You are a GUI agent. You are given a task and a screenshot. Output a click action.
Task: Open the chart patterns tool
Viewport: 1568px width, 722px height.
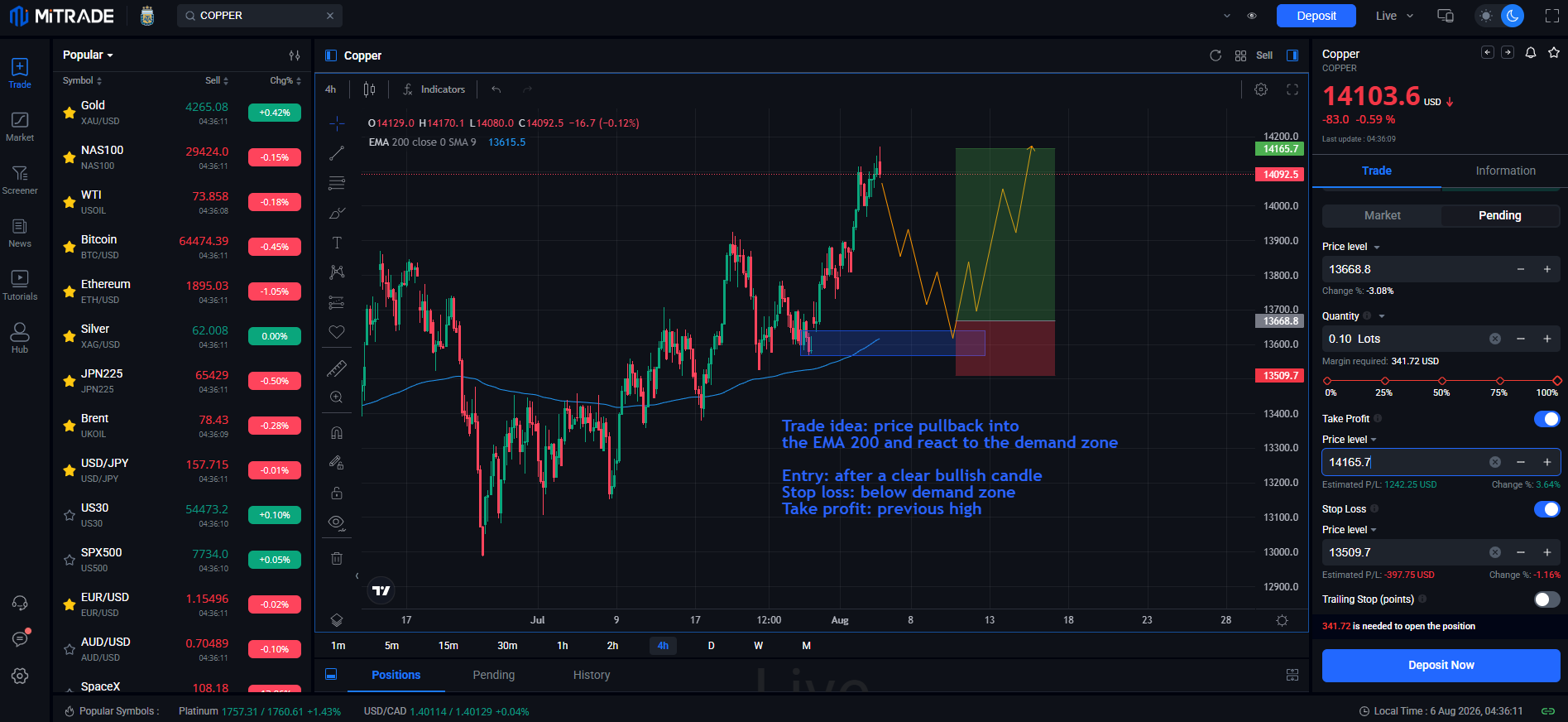[337, 272]
